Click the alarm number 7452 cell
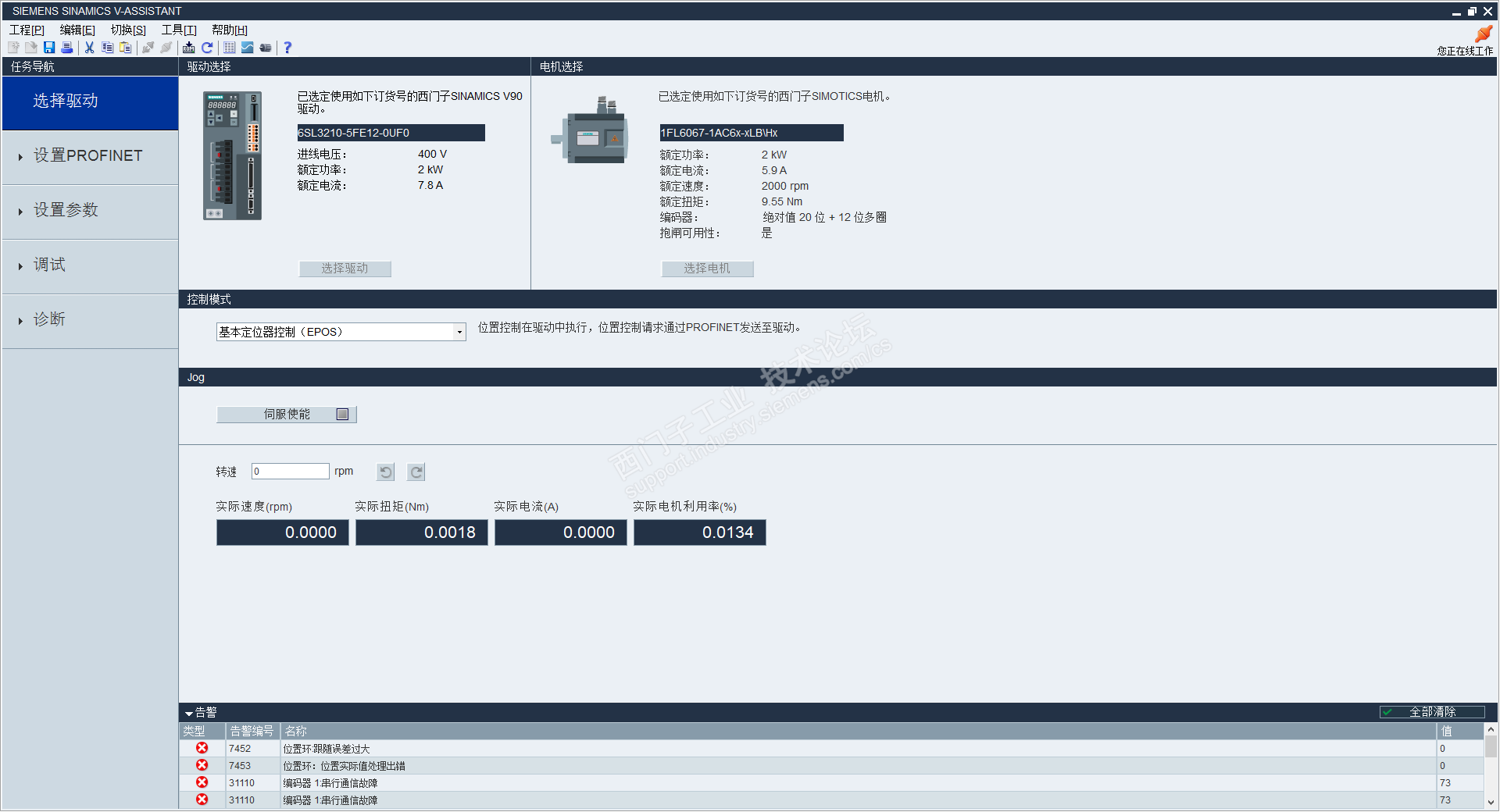The height and width of the screenshot is (812, 1500). [252, 749]
